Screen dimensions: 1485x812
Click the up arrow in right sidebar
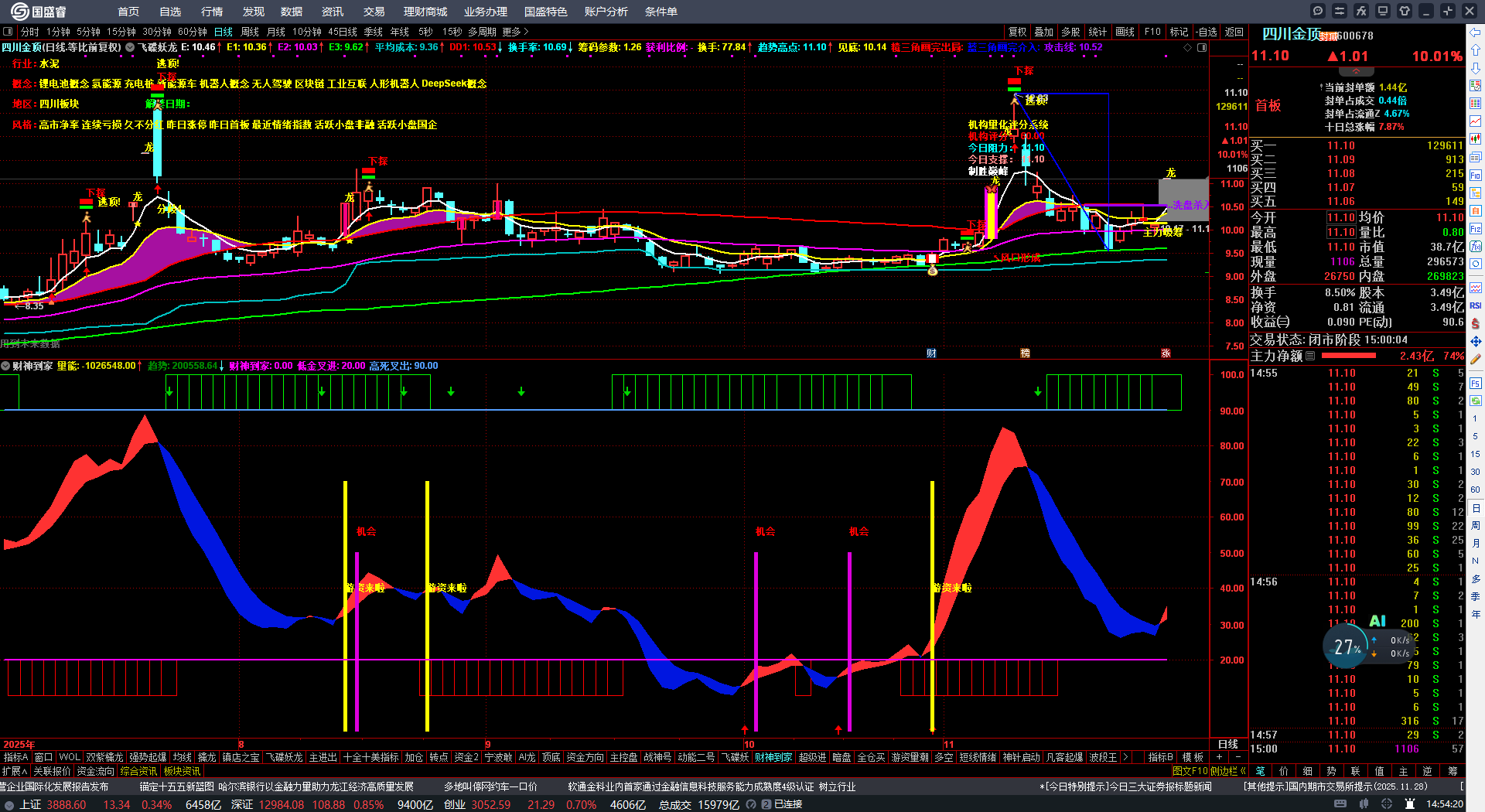(x=1476, y=50)
